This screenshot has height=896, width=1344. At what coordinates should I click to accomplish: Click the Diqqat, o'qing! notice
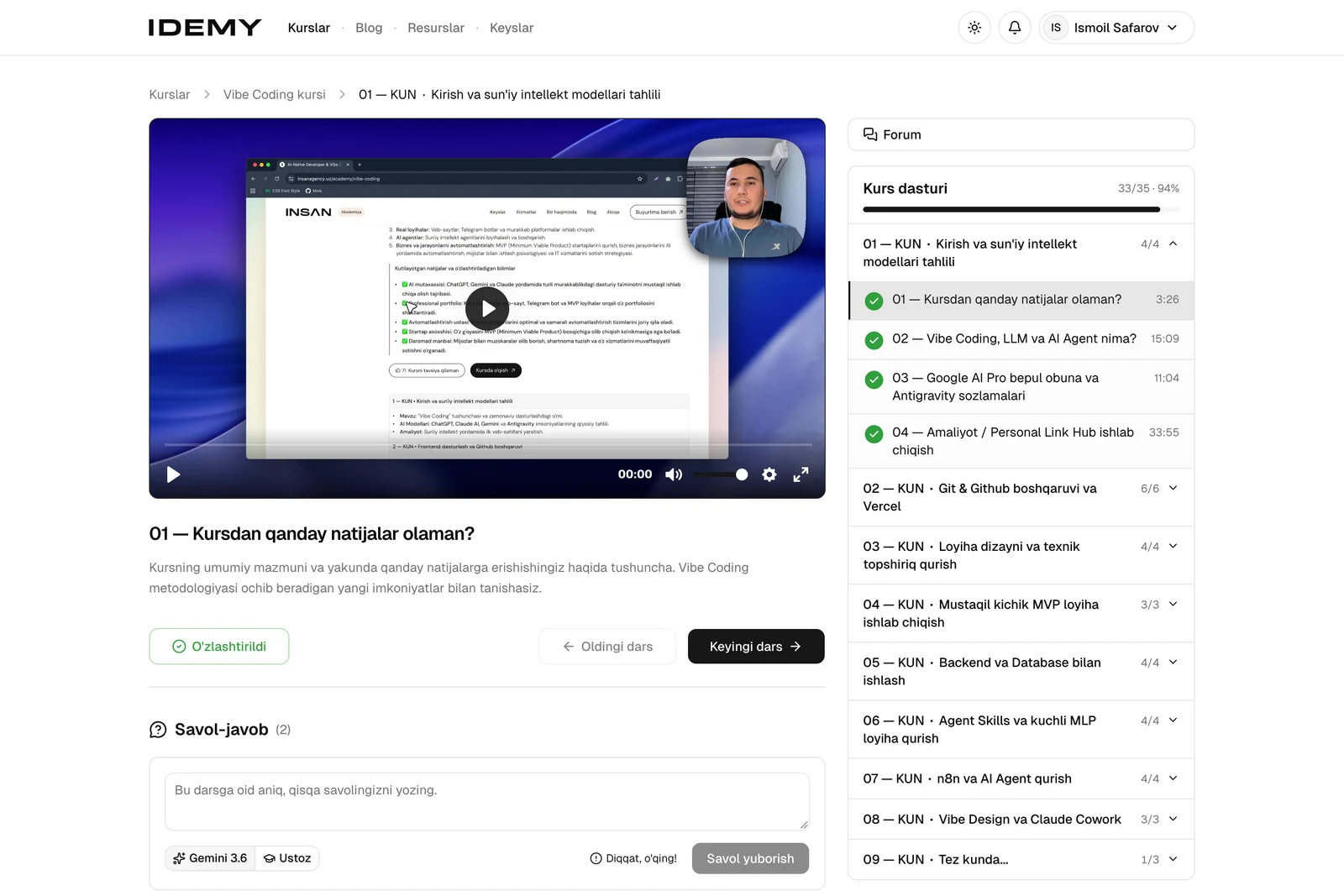coord(633,858)
